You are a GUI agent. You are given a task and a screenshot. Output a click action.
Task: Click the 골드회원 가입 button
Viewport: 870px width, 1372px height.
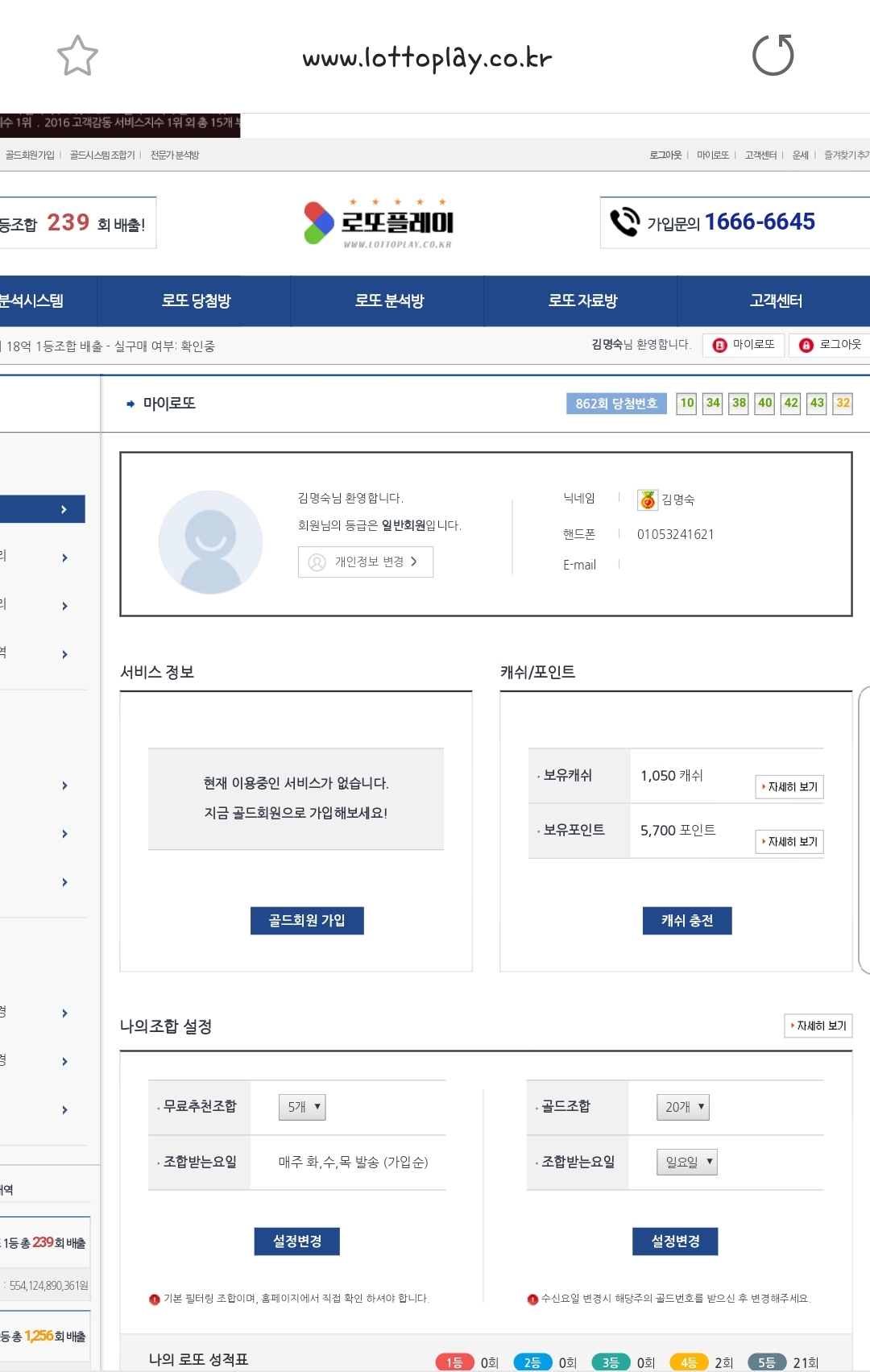pyautogui.click(x=307, y=920)
